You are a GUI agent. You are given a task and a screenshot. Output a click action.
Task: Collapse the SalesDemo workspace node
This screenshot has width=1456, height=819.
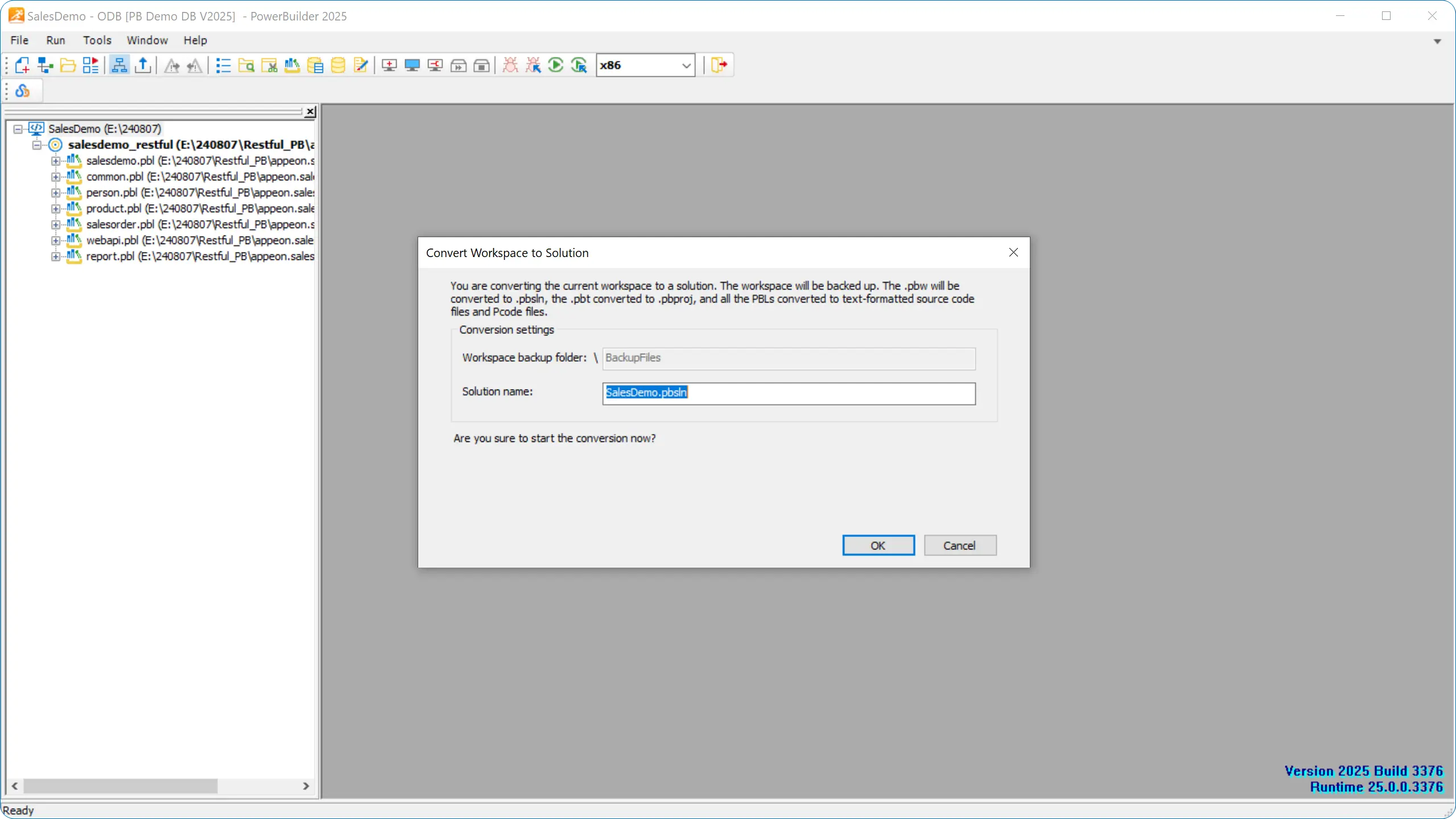[x=18, y=129]
